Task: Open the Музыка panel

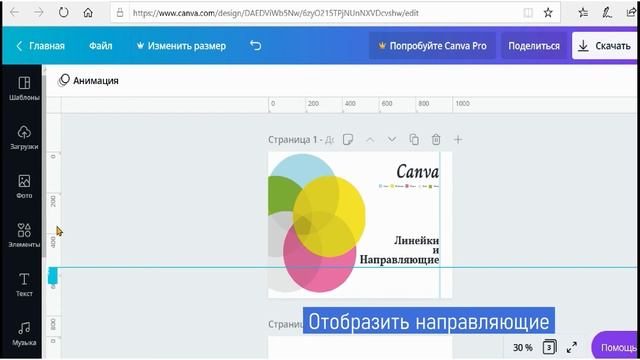Action: tap(24, 333)
